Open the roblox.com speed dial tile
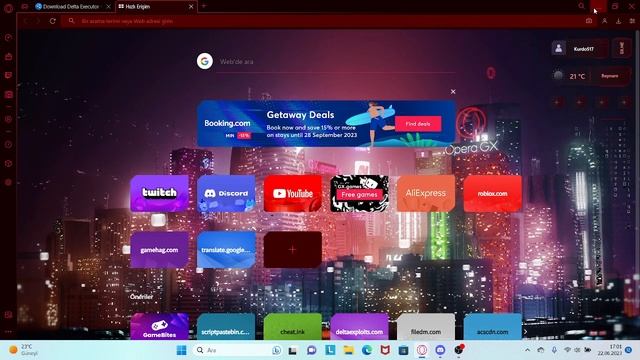Viewport: 640px width, 360px height. click(x=493, y=193)
